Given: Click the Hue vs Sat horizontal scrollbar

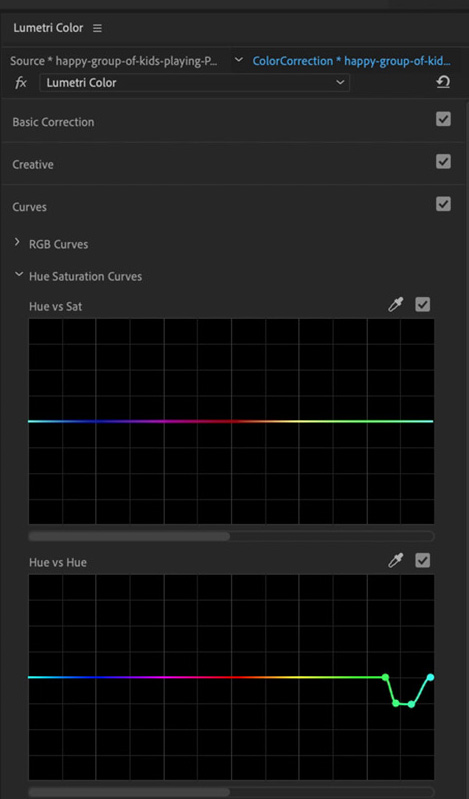Looking at the screenshot, I should [231, 536].
